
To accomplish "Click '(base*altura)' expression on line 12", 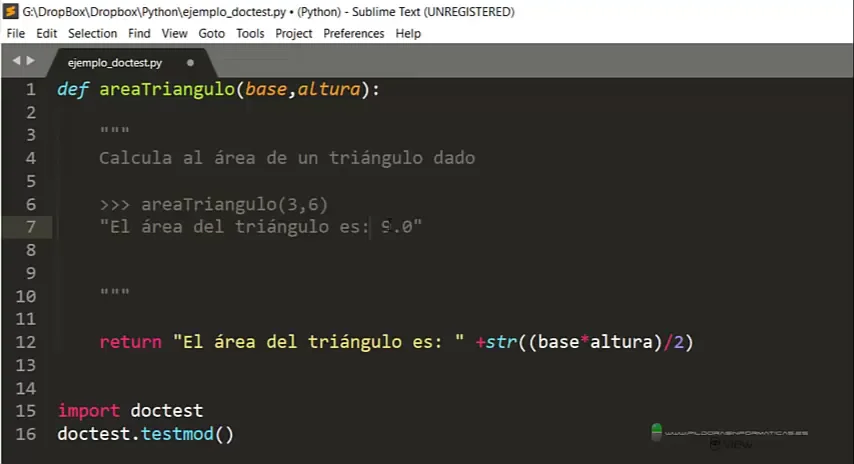I will (595, 342).
